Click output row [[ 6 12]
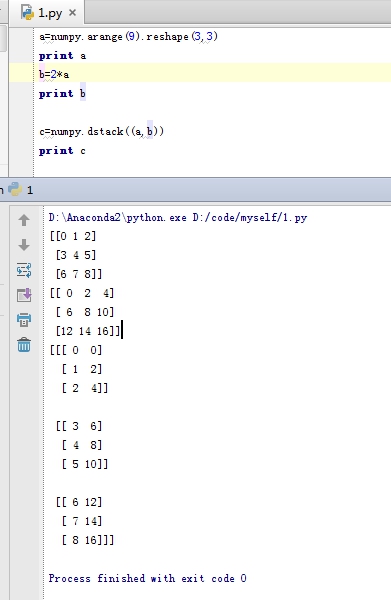Viewport: 391px width, 600px height. (x=79, y=502)
